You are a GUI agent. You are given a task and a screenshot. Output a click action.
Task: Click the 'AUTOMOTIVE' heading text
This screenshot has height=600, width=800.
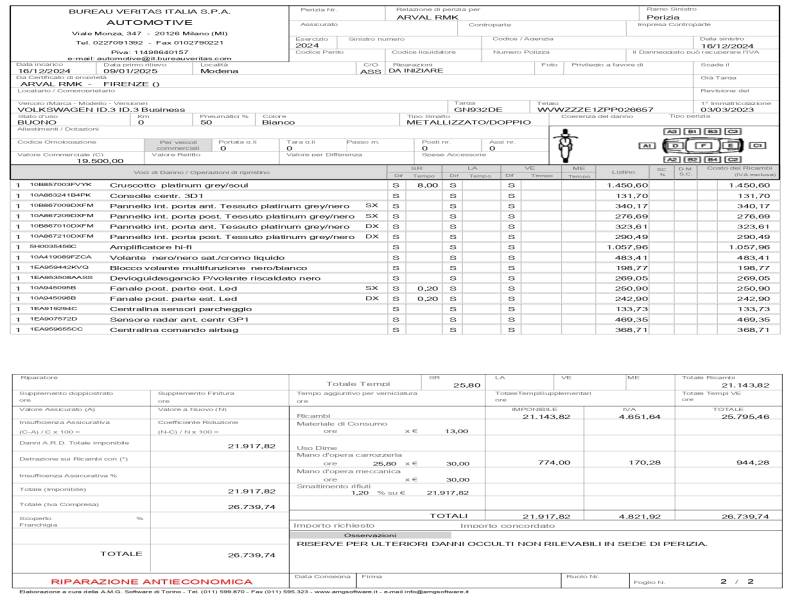pyautogui.click(x=149, y=22)
